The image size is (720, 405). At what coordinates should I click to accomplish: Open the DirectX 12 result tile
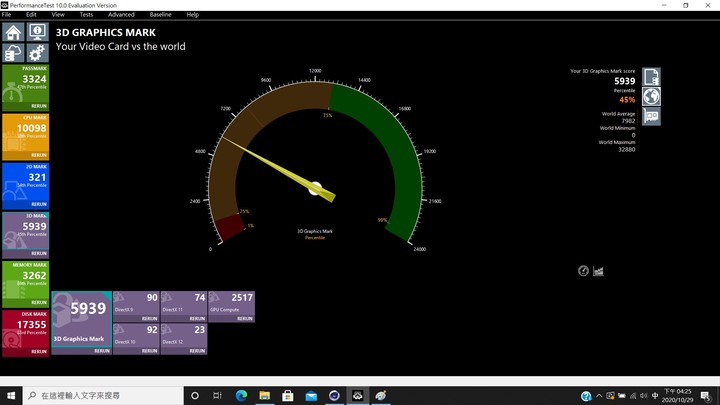184,339
